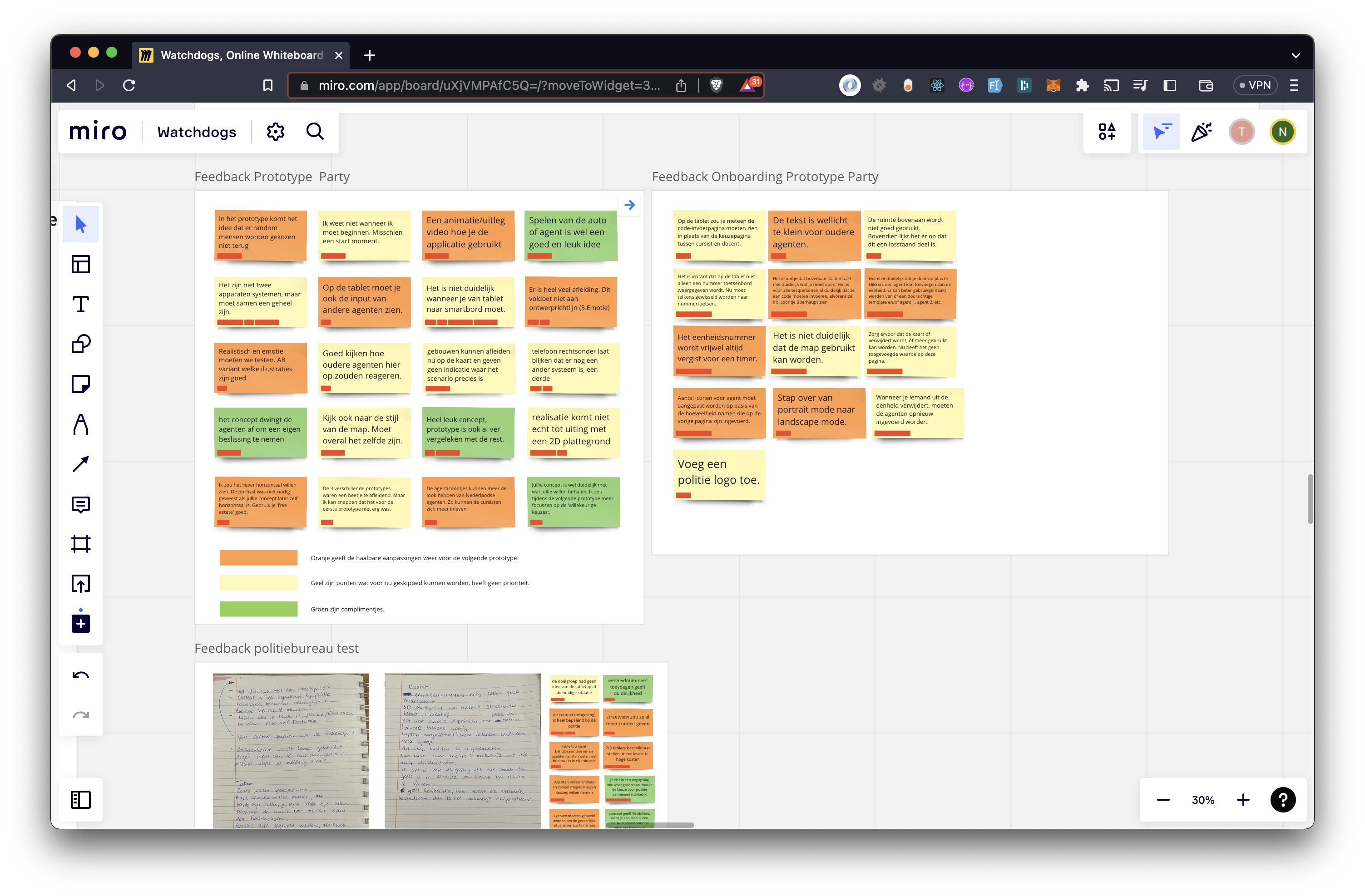Open the board search
Screen dimensions: 1365x896
[315, 131]
